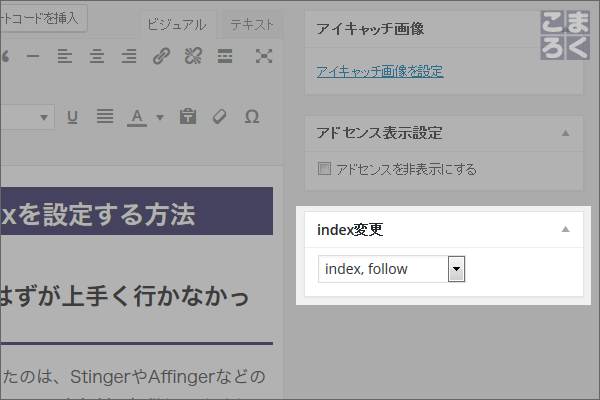Click the ショートコードを挿入 button

click(x=43, y=18)
